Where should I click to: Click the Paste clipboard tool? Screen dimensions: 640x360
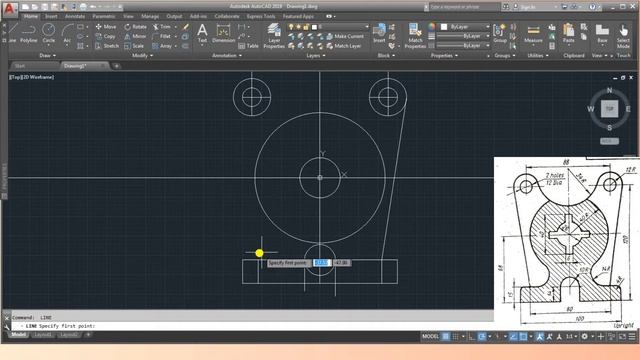[569, 33]
